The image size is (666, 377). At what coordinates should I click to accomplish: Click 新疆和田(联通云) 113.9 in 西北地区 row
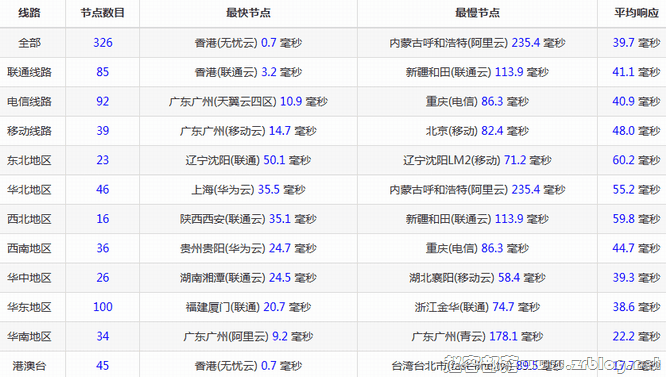point(477,219)
